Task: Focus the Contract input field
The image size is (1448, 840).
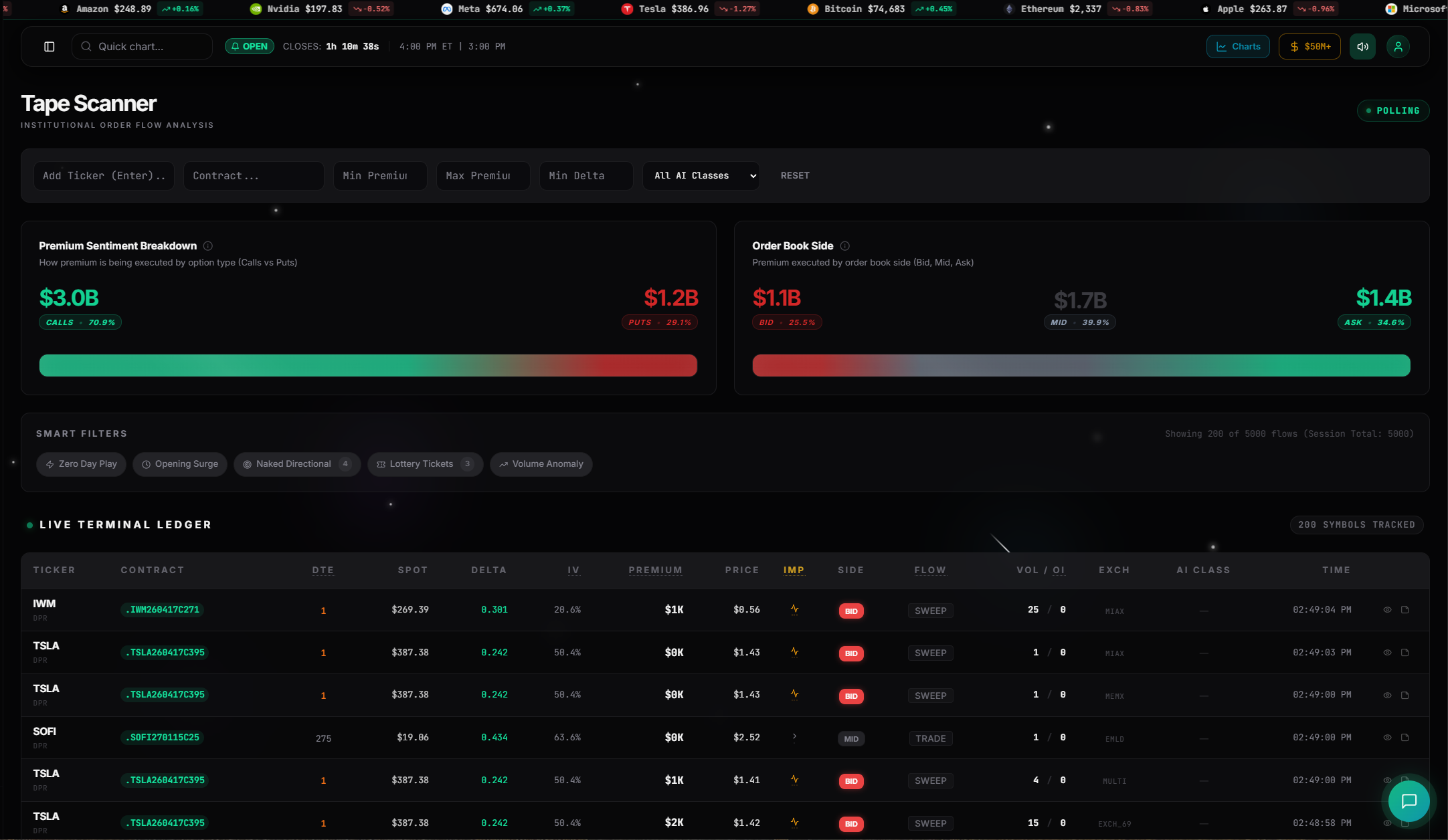Action: 254,175
